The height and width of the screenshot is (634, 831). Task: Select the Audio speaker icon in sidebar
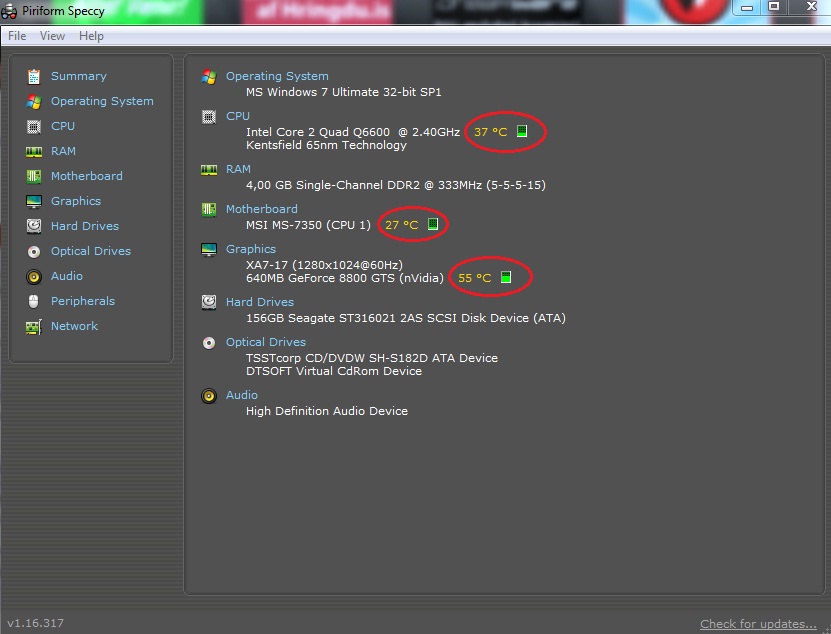(34, 276)
